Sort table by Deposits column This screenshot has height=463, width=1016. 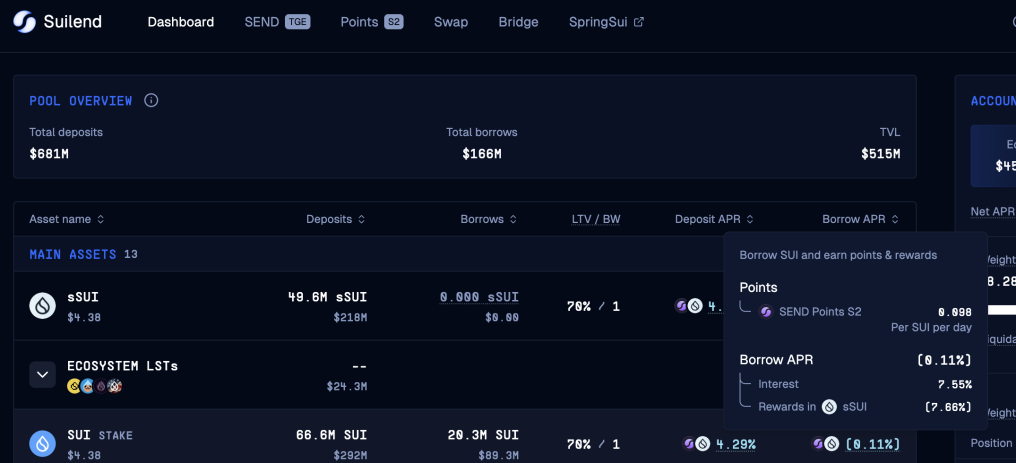point(335,219)
